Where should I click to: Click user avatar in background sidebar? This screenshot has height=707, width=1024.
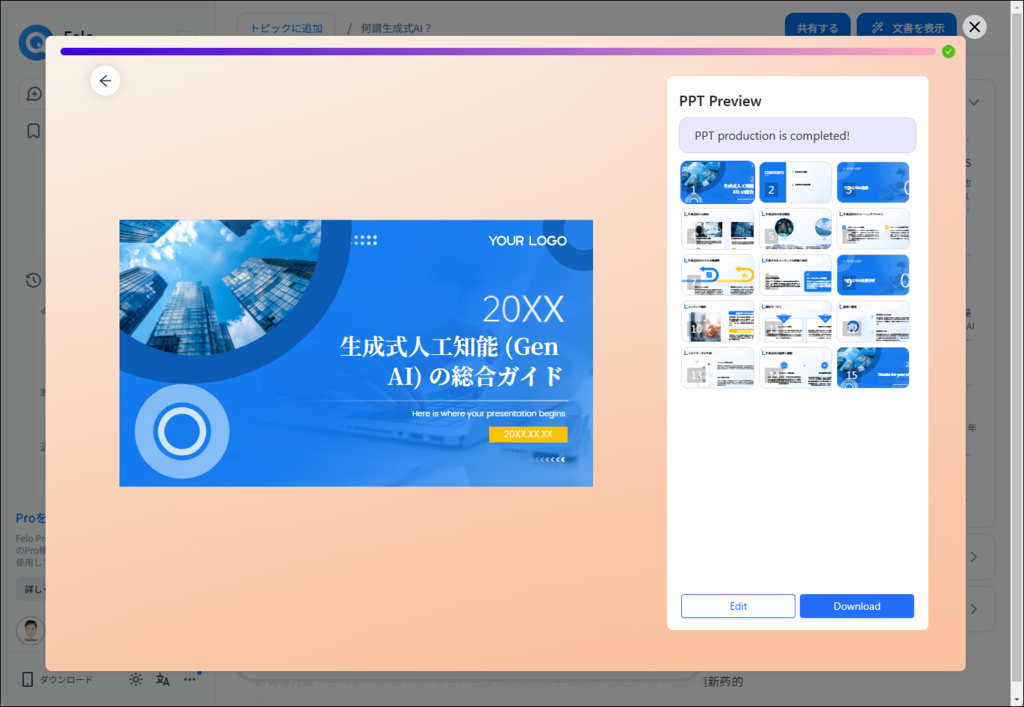pyautogui.click(x=30, y=631)
